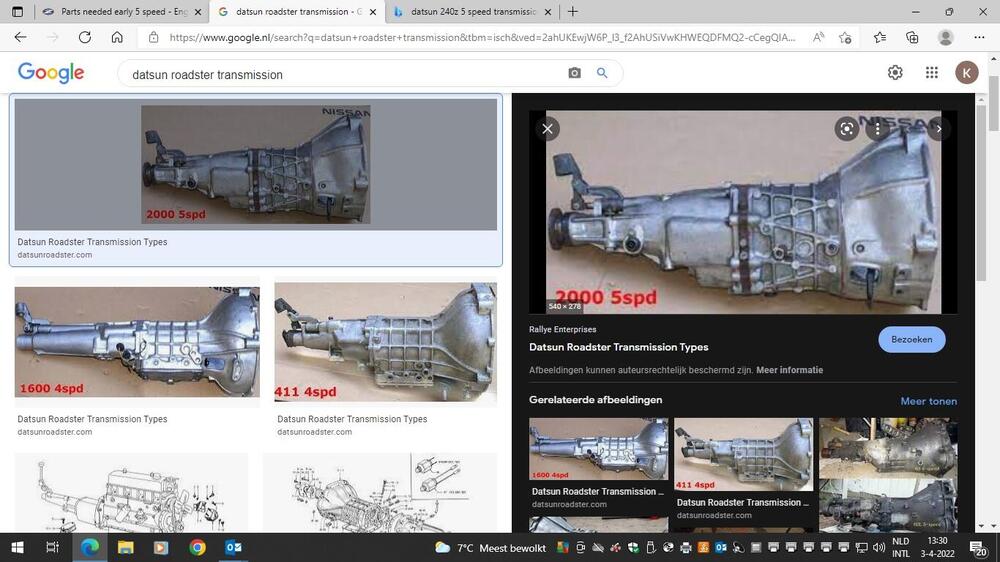
Task: Open related 1600 4spd image in panel
Action: 598,448
